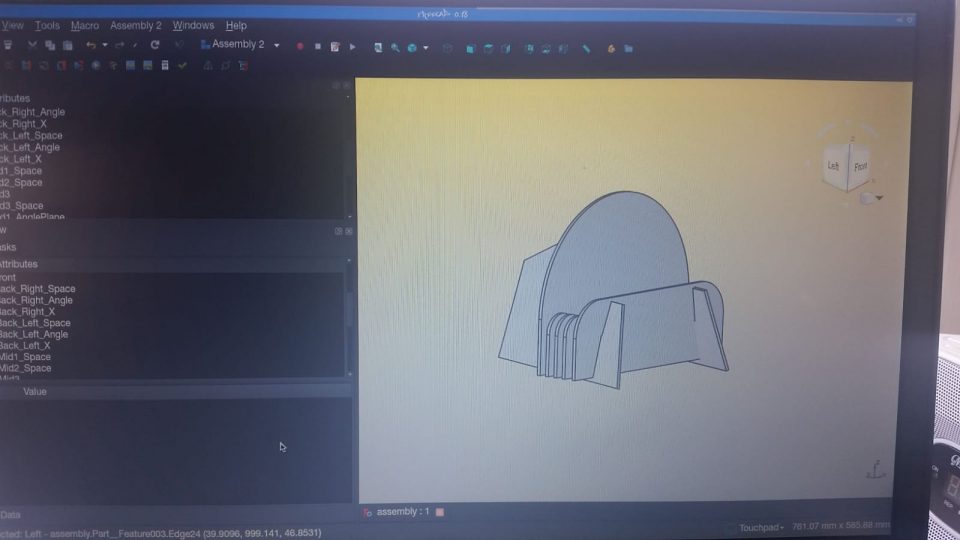Click the Stop macro recording square
Viewport: 960px width, 540px height.
pos(317,47)
